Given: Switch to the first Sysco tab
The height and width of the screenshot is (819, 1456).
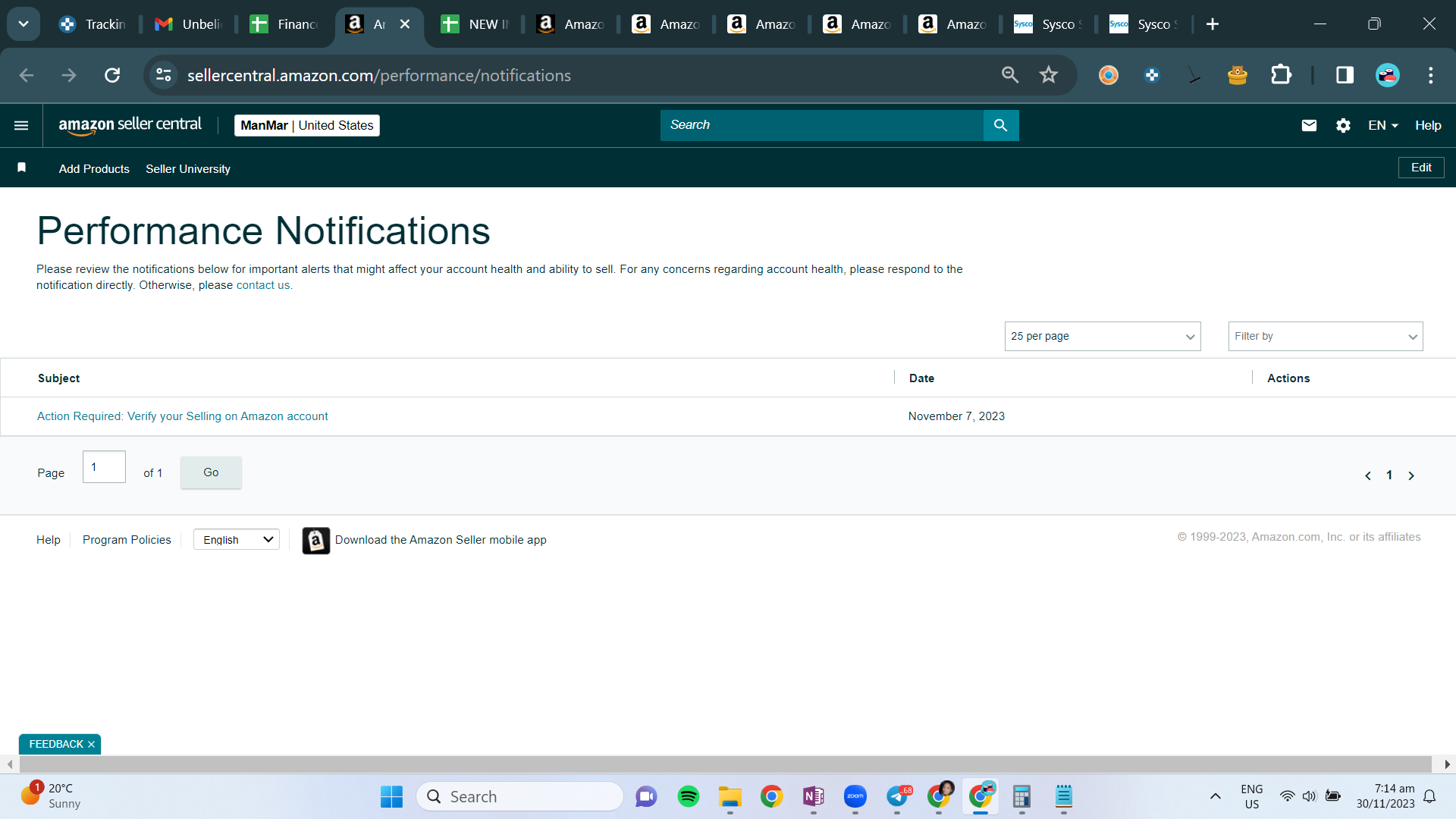Looking at the screenshot, I should 1048,24.
